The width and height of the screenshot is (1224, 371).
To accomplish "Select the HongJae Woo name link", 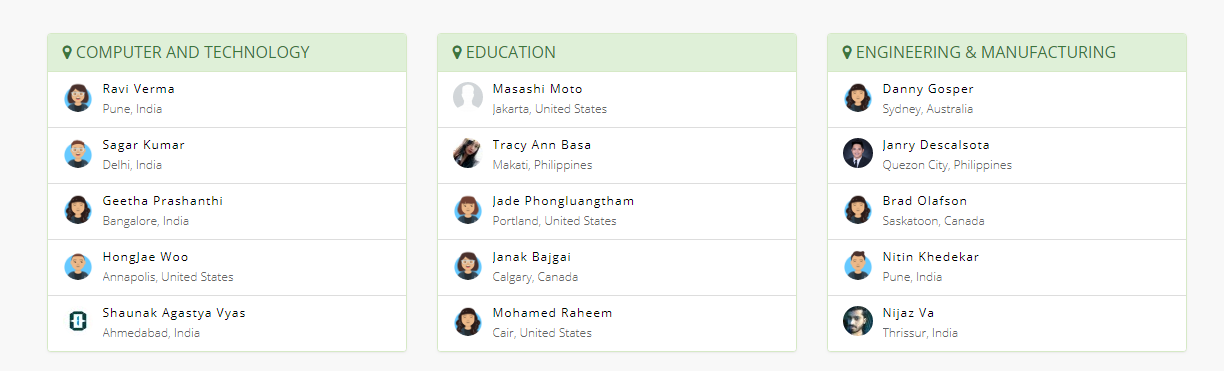I will [x=145, y=257].
